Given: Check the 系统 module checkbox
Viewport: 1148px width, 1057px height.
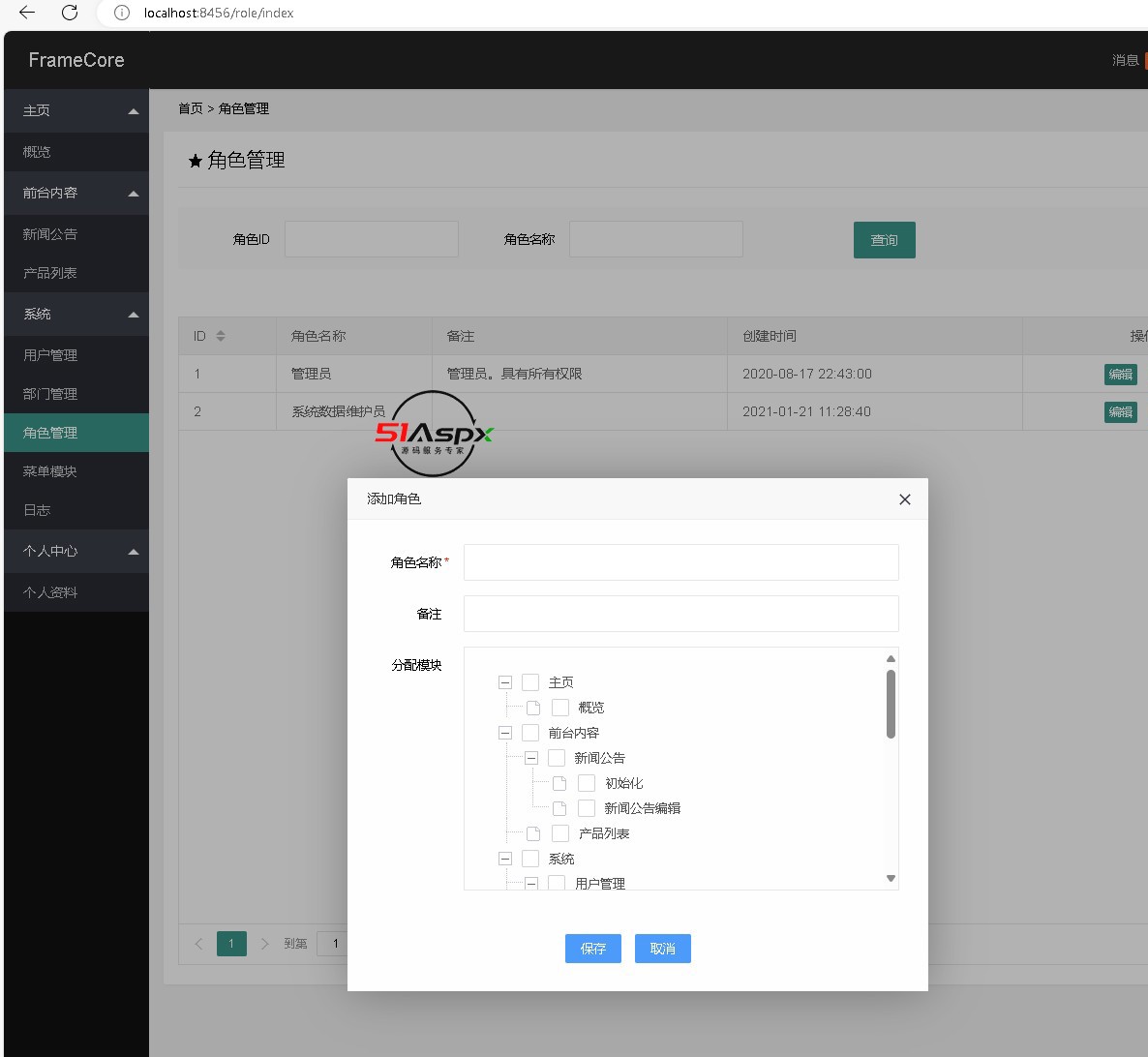Looking at the screenshot, I should [530, 859].
